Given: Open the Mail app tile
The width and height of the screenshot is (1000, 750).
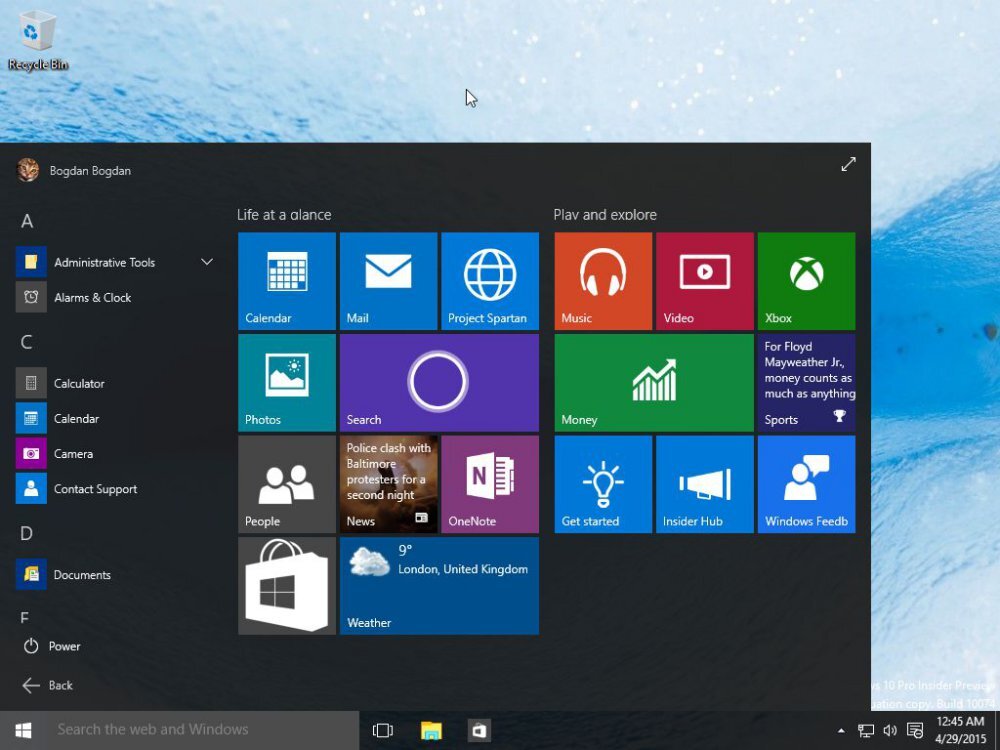Looking at the screenshot, I should tap(388, 281).
